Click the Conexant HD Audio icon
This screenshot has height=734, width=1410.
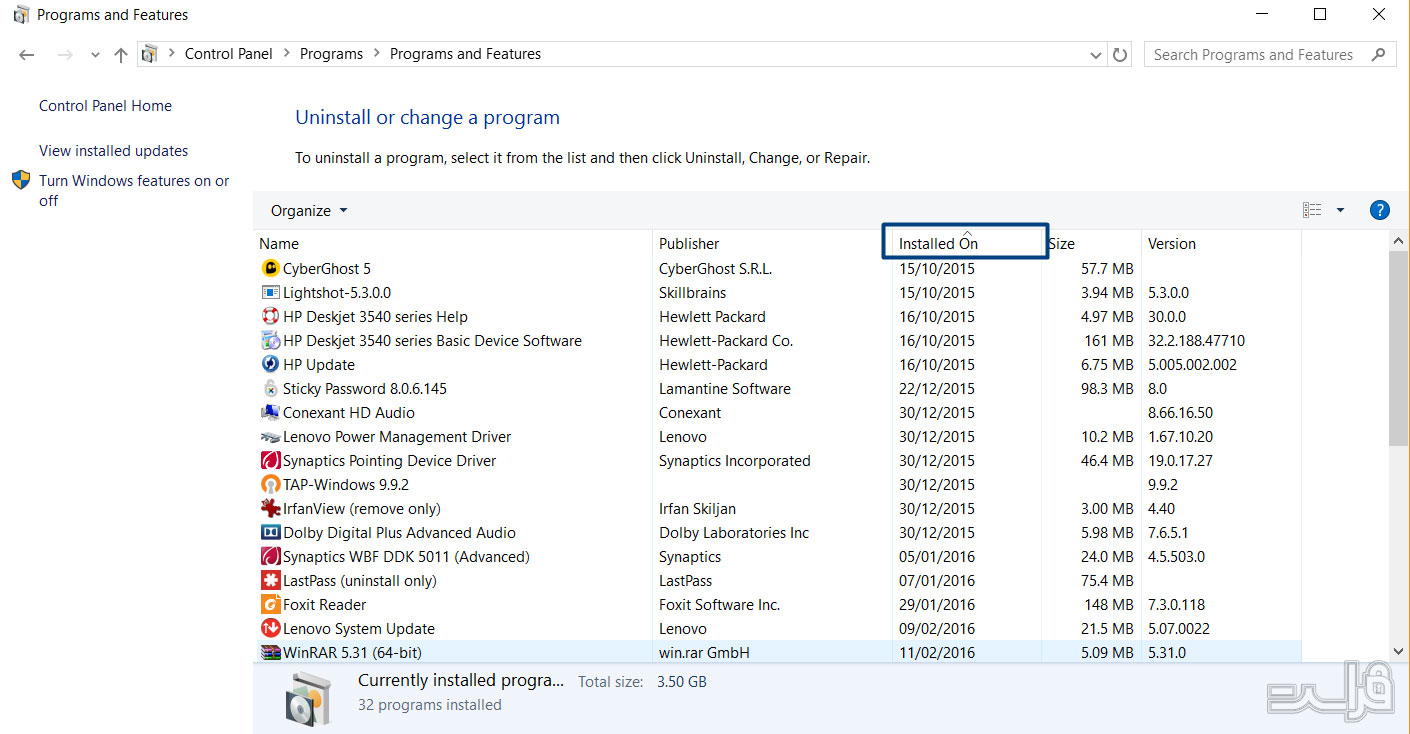click(x=270, y=412)
